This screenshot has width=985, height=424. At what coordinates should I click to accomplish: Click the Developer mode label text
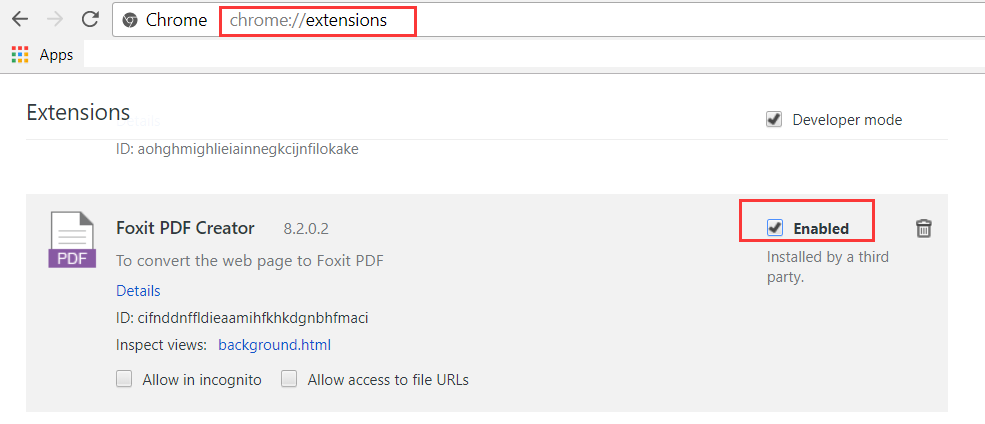(x=847, y=120)
